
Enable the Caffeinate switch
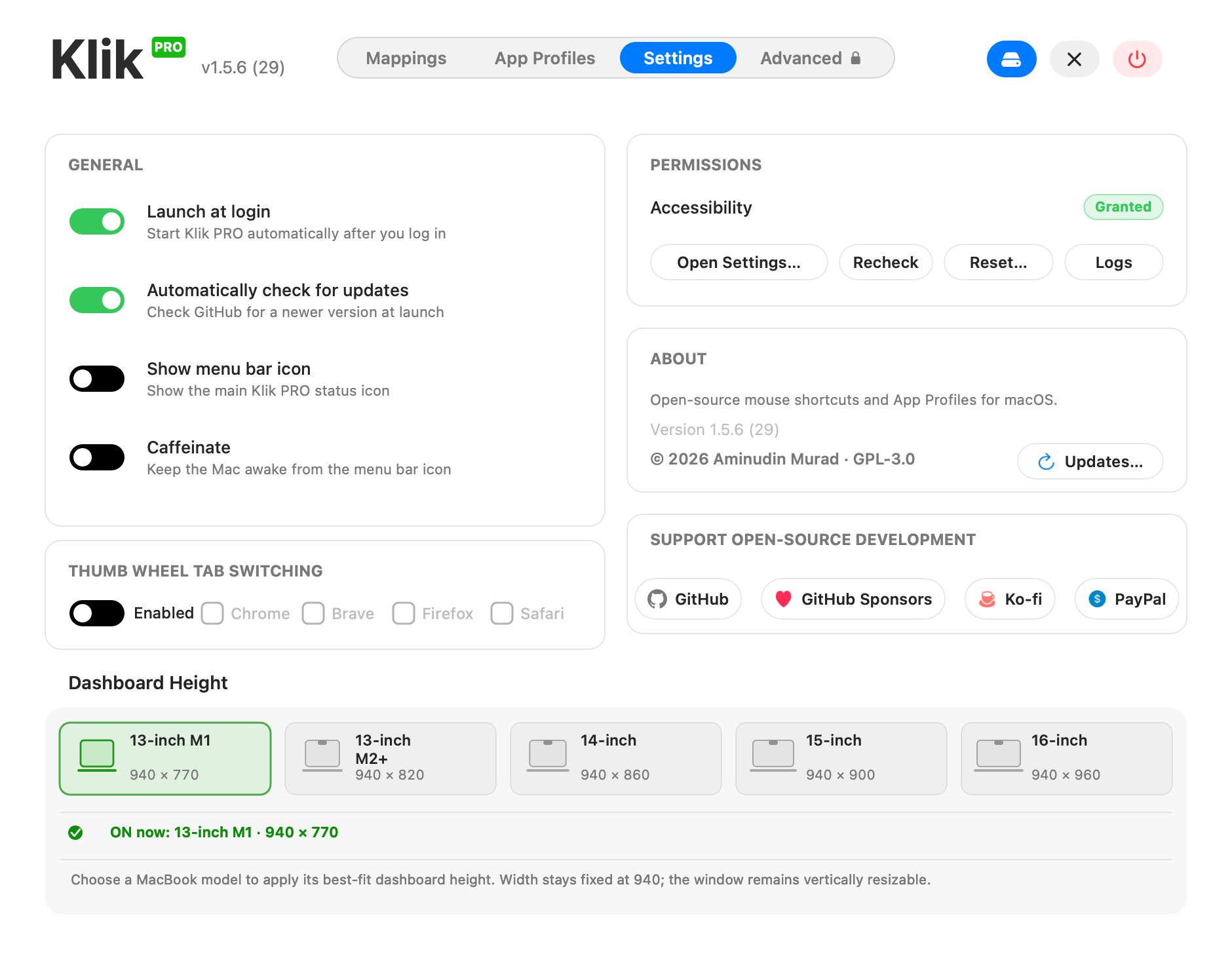[x=97, y=457]
